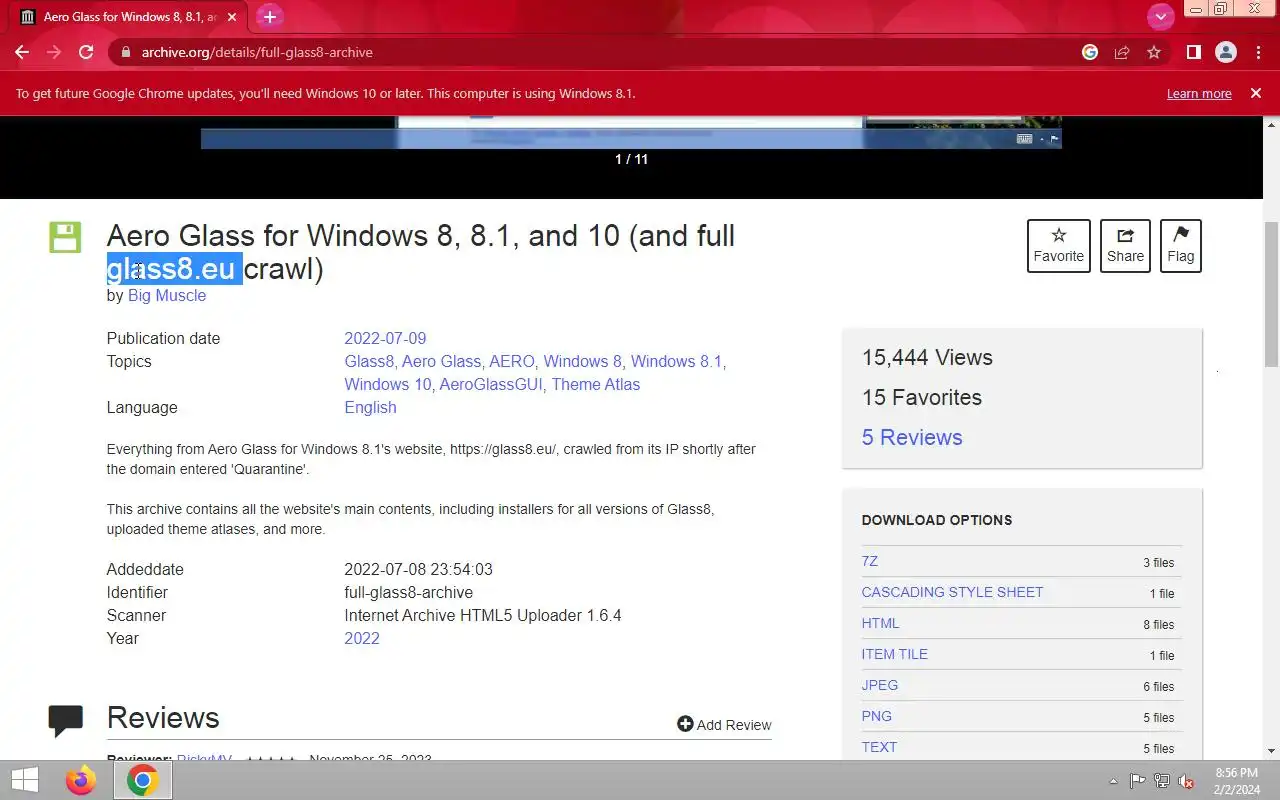This screenshot has width=1280, height=800.
Task: Open the Windows 8.1 topic link
Action: (x=676, y=361)
